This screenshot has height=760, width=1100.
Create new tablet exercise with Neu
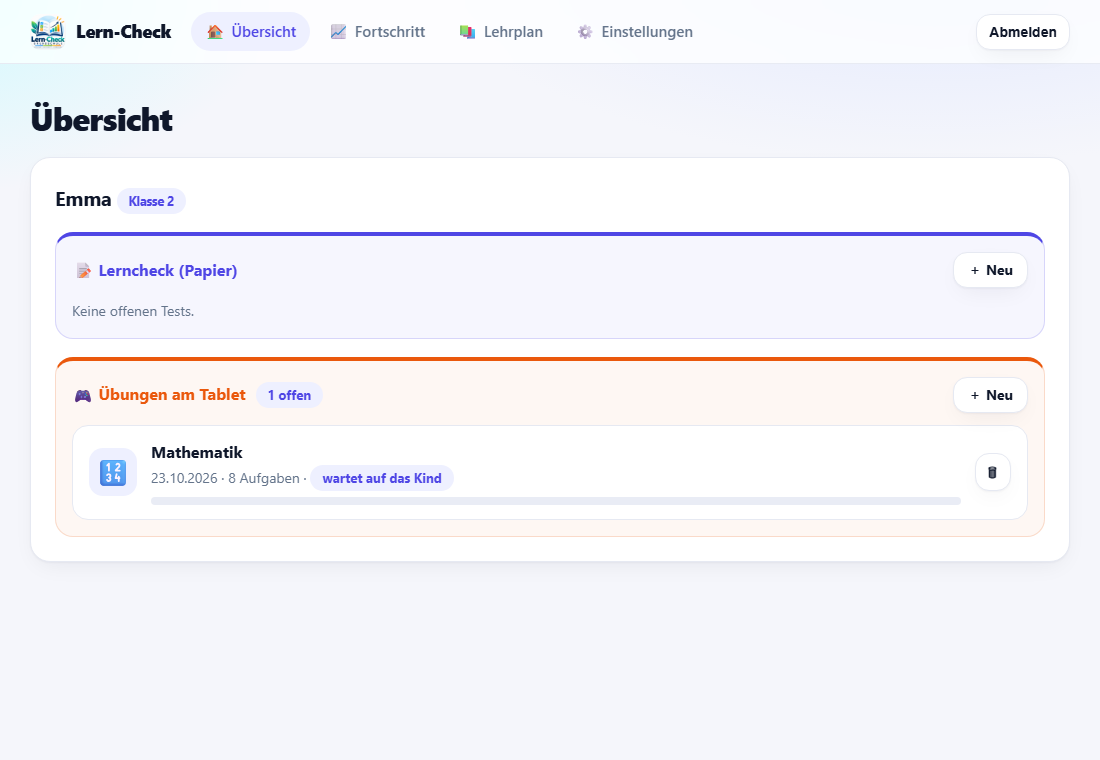click(991, 395)
